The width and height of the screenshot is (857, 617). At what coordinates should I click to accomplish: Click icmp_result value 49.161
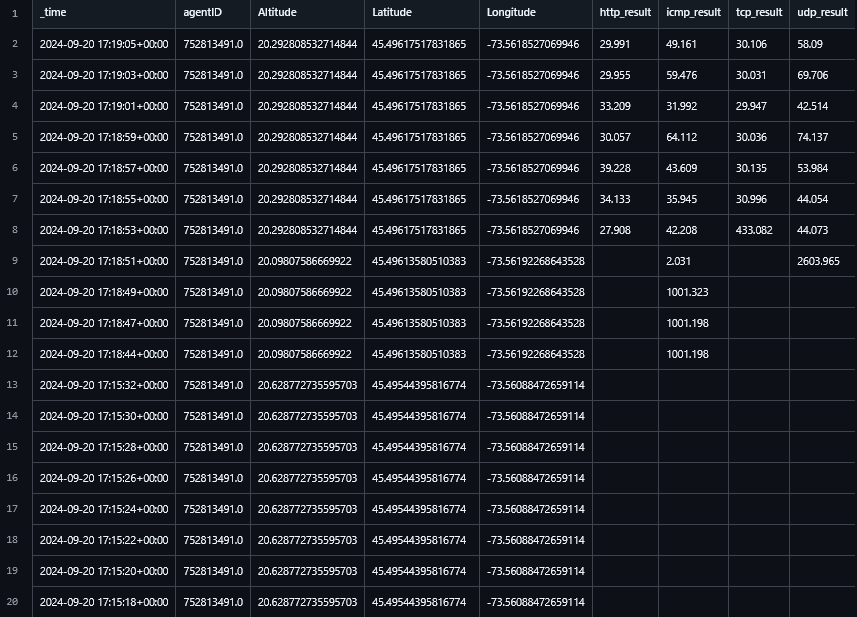tap(682, 44)
